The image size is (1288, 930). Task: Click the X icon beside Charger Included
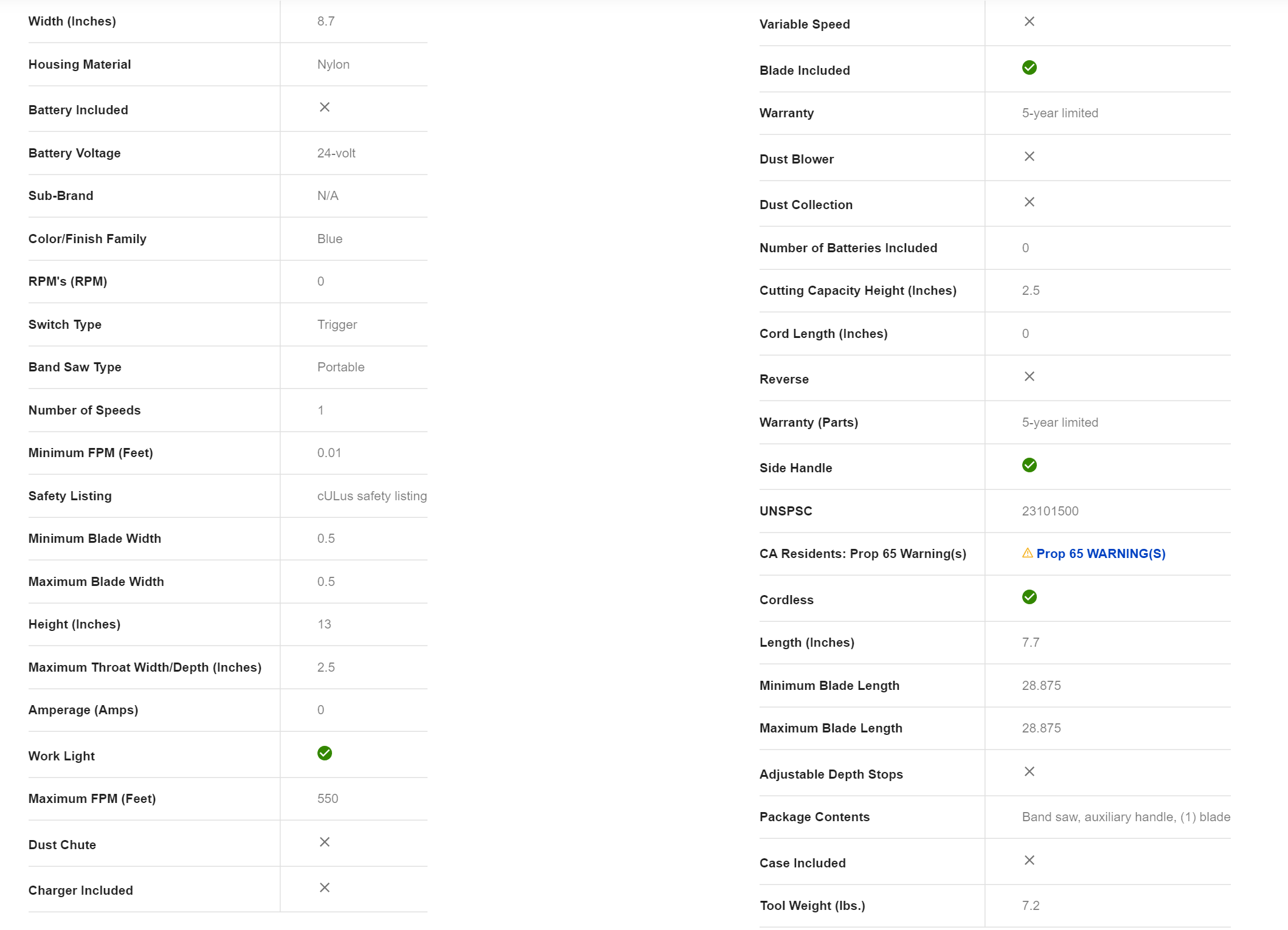pyautogui.click(x=324, y=887)
